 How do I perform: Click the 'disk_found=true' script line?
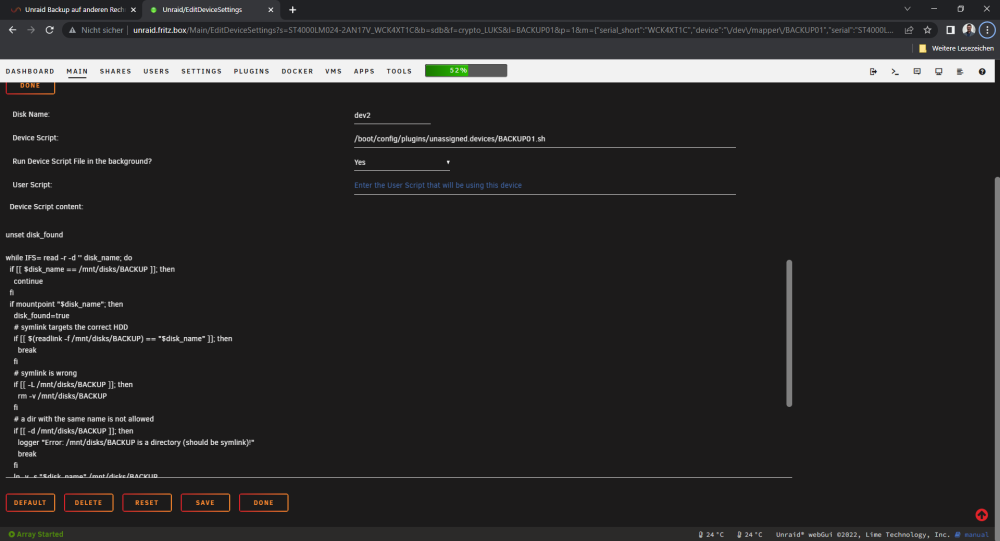pyautogui.click(x=41, y=316)
